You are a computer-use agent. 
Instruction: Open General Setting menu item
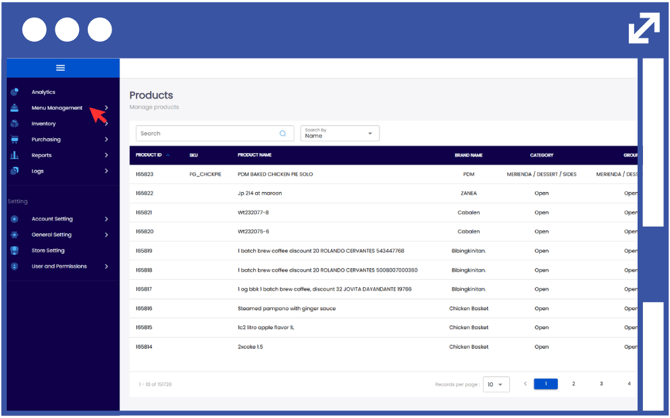tap(52, 235)
